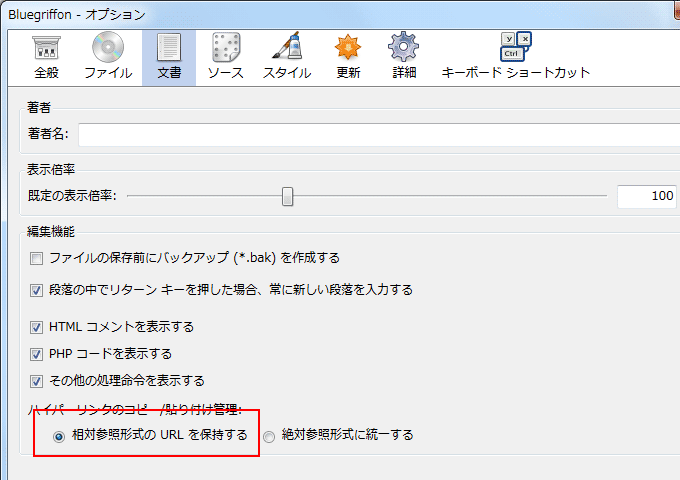Click the ファイル tab label text
The width and height of the screenshot is (680, 480).
108,72
